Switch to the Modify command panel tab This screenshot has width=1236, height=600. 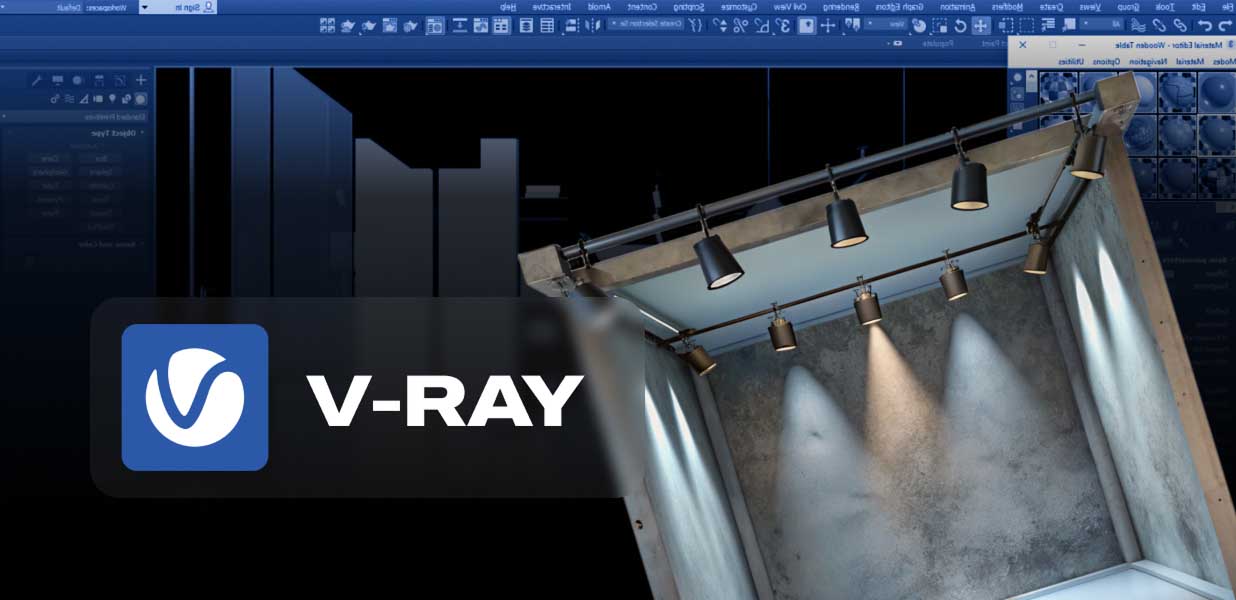tap(120, 81)
